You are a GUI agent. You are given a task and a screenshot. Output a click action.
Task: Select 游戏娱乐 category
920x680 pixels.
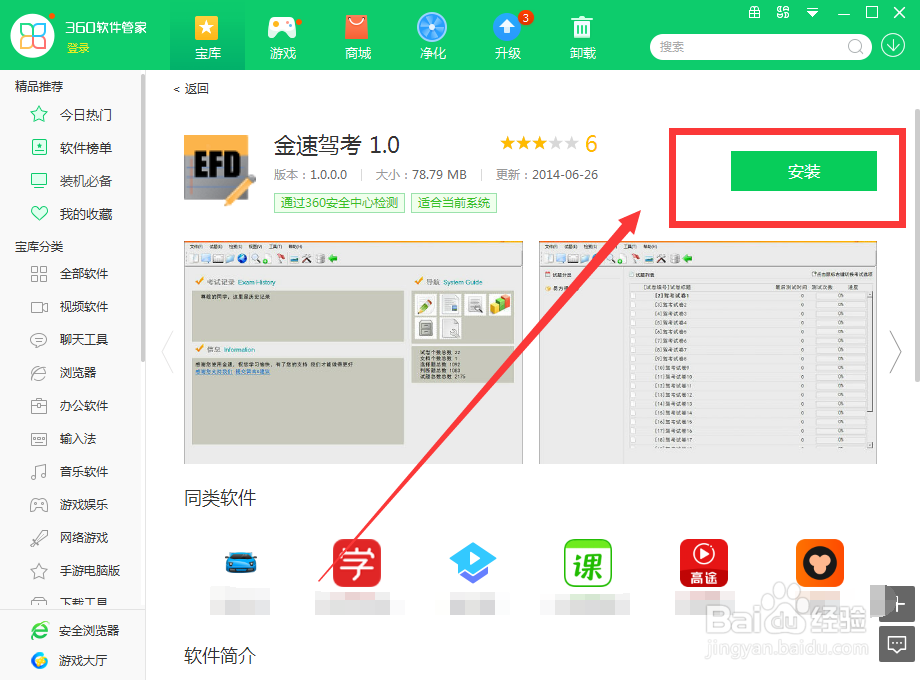click(71, 504)
